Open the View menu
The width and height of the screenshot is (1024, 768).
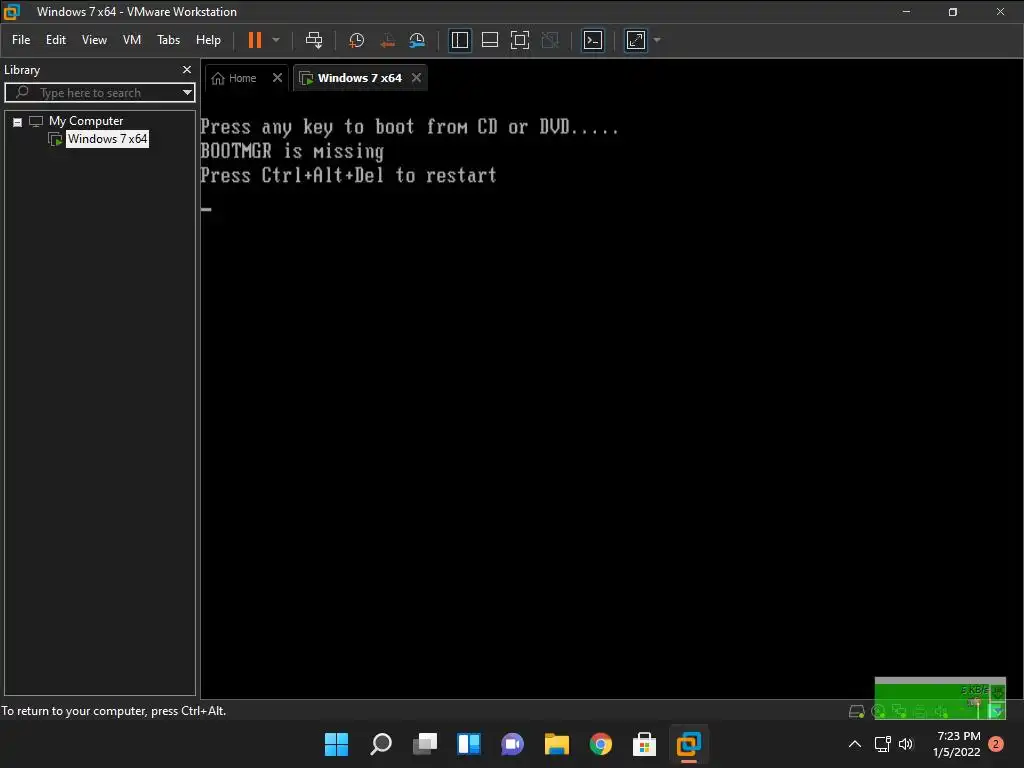pos(94,40)
